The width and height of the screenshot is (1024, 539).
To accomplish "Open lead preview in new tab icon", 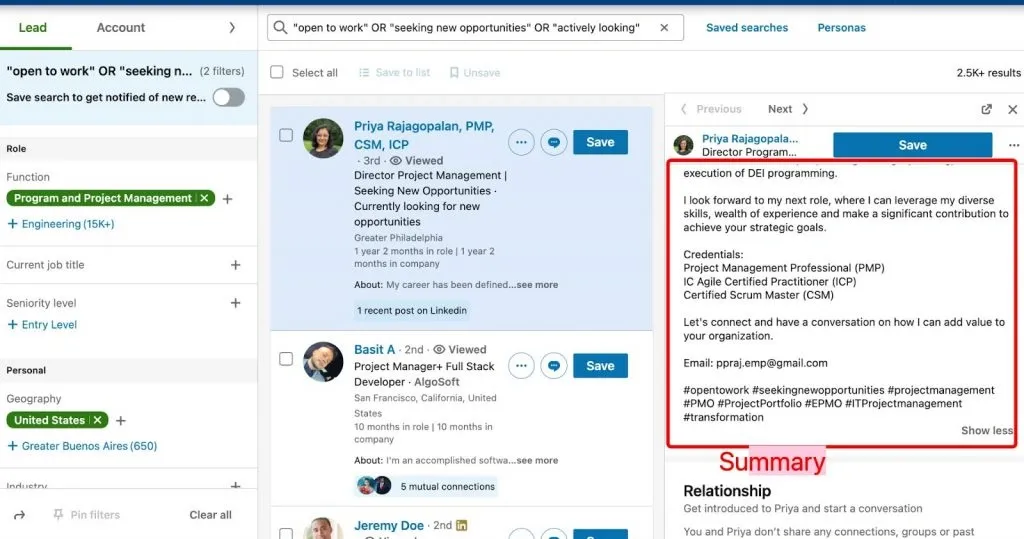I will [x=986, y=109].
